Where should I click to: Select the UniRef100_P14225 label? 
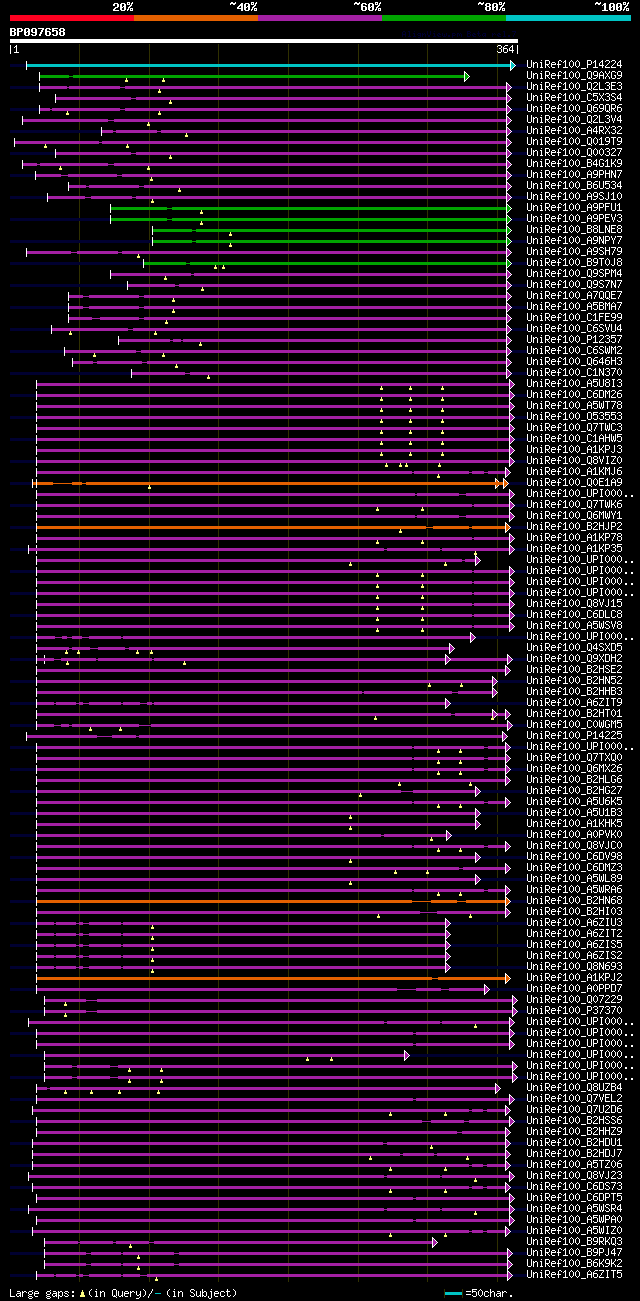(574, 736)
